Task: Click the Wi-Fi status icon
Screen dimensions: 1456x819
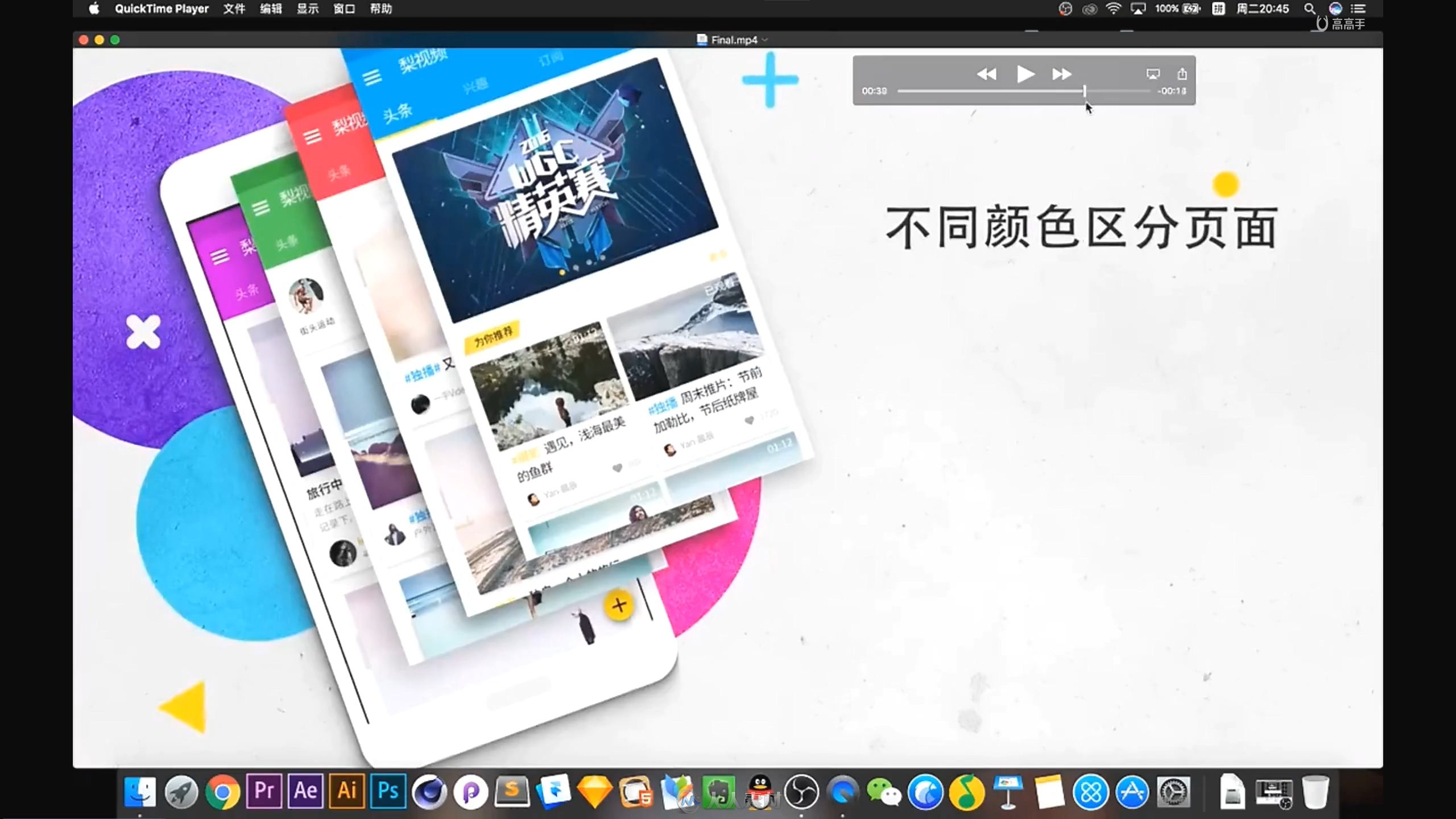Action: 1113,9
